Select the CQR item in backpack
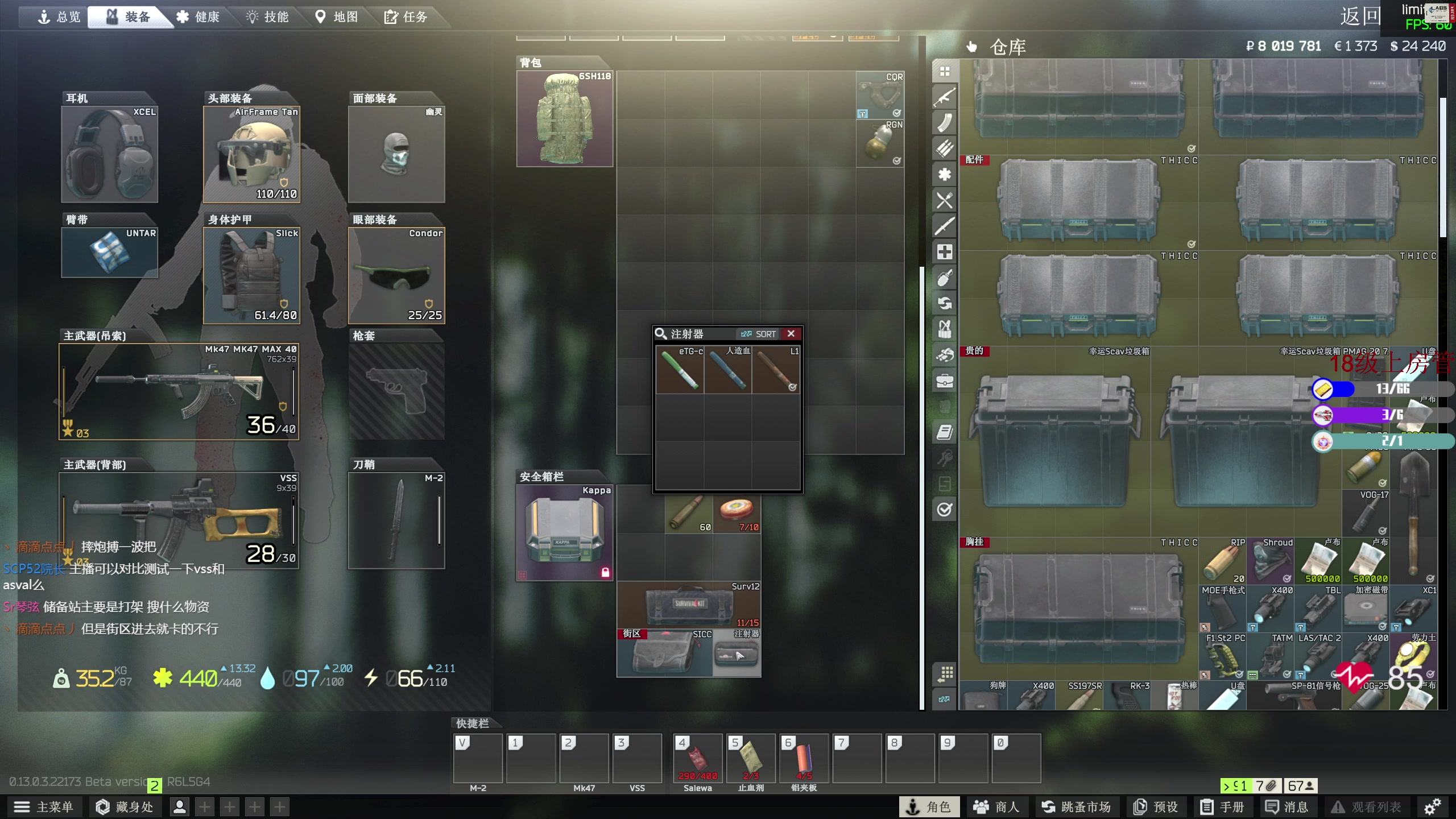Viewport: 1456px width, 819px height. pos(880,95)
